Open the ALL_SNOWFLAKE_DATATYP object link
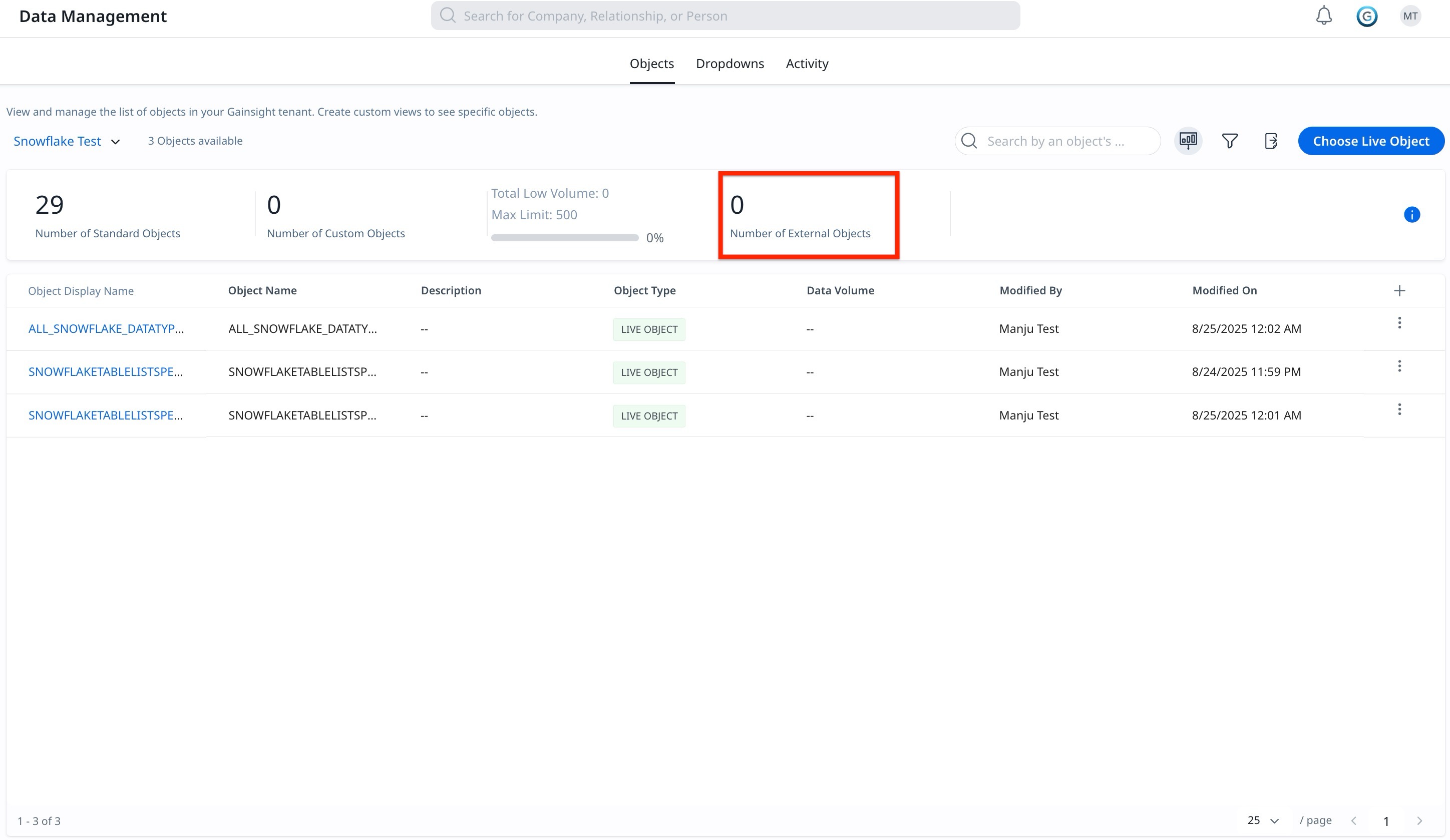The height and width of the screenshot is (840, 1450). [x=106, y=328]
